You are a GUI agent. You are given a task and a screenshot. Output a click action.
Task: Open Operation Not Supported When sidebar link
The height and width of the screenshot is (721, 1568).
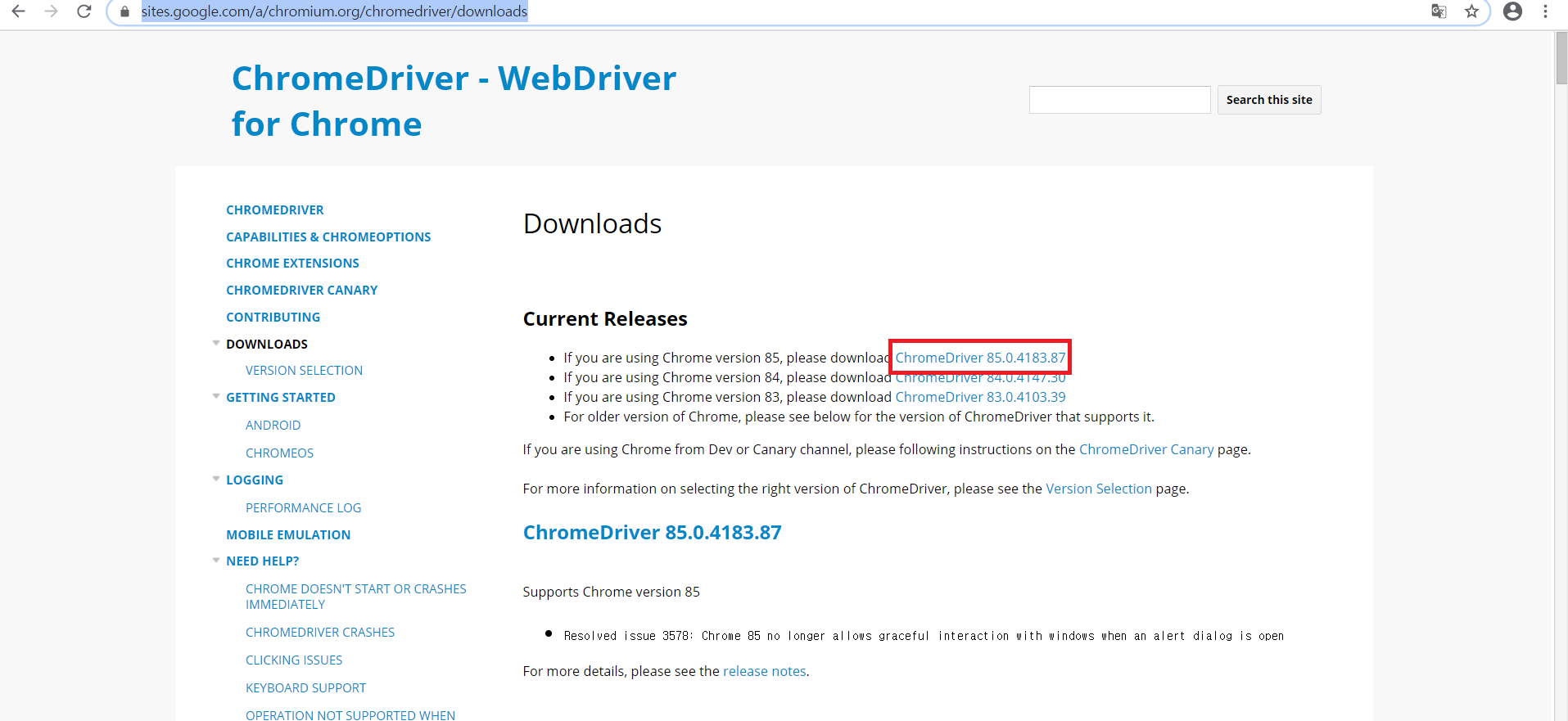click(x=350, y=714)
